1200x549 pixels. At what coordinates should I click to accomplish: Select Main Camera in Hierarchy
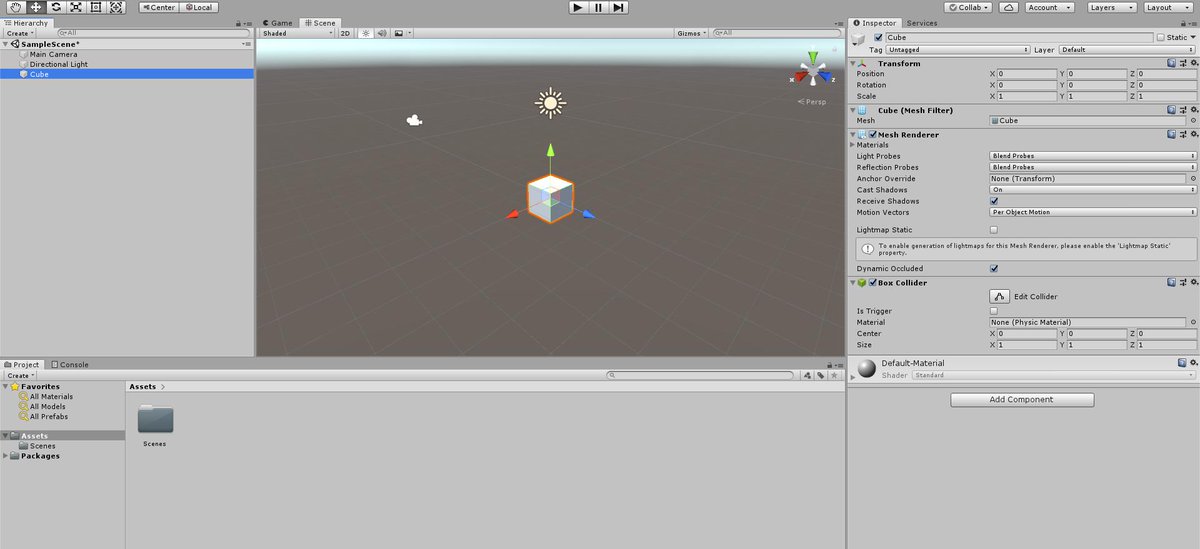pos(127,54)
